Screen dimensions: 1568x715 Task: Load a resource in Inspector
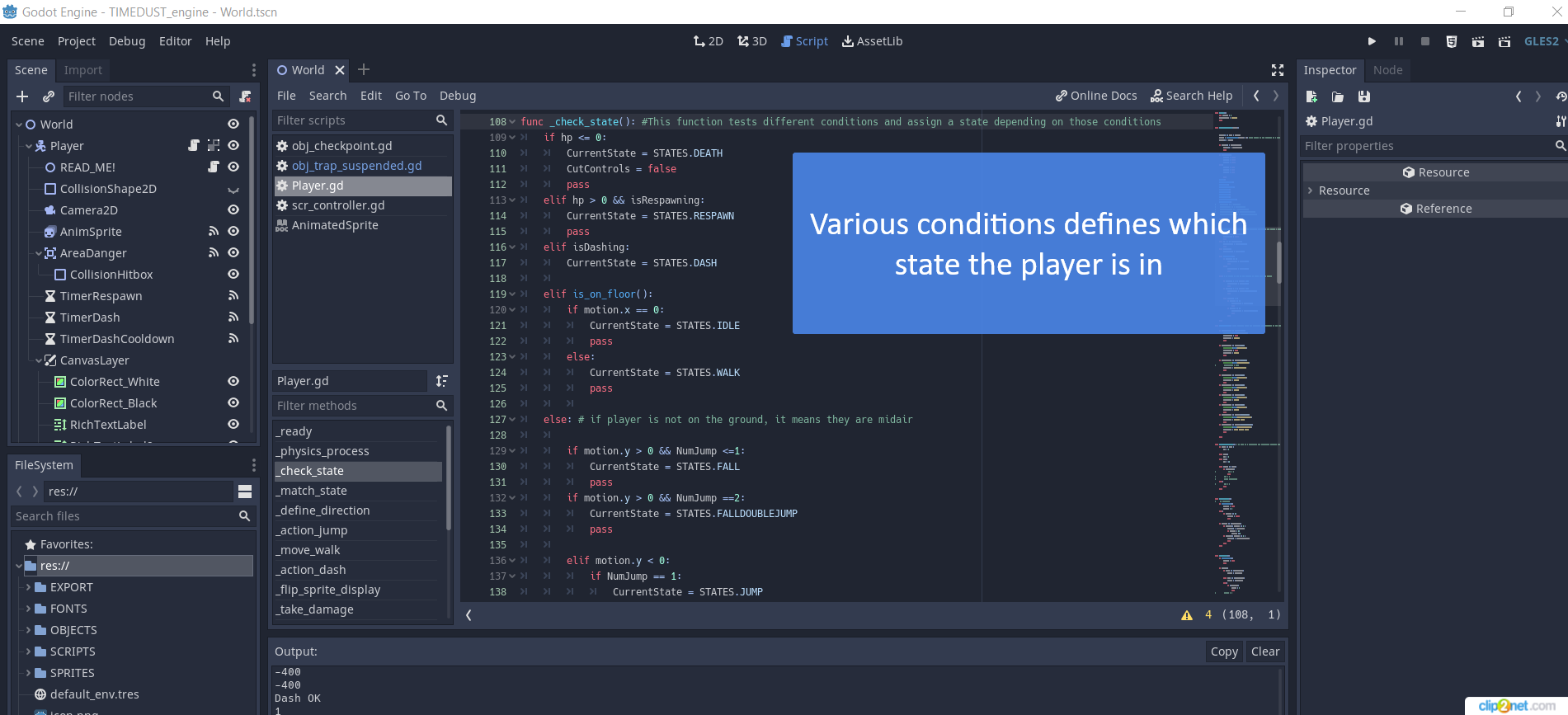(1338, 96)
